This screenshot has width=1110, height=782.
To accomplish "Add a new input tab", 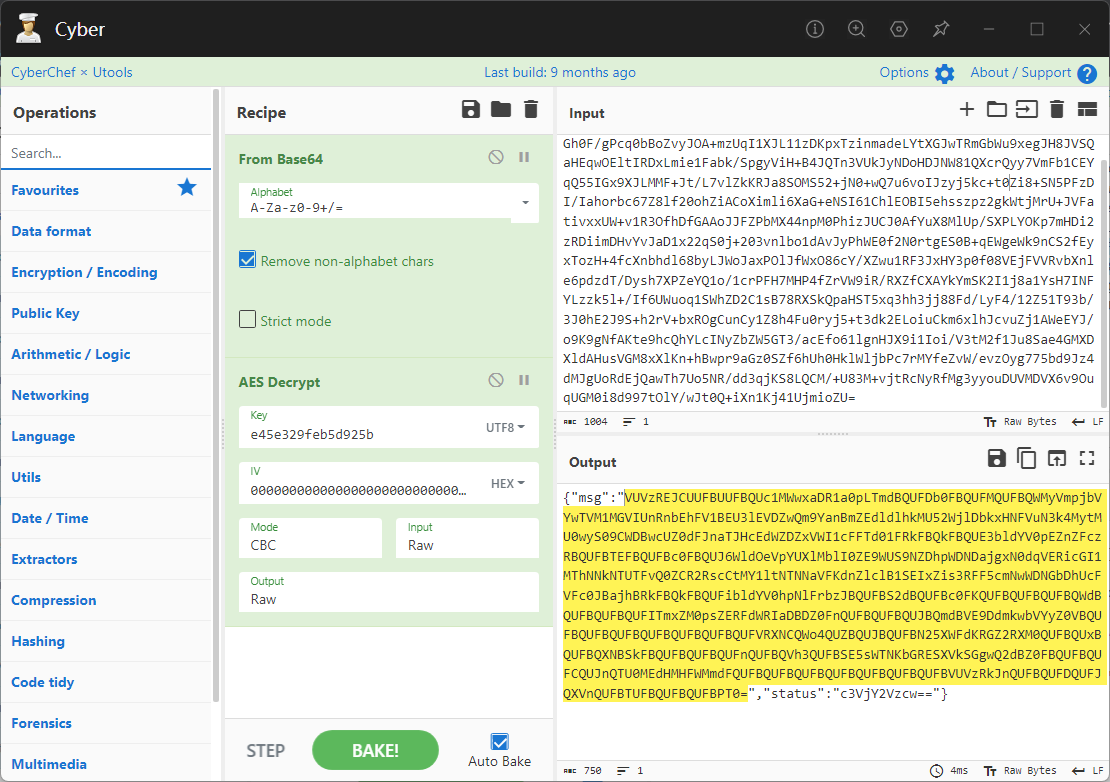I will [x=966, y=109].
